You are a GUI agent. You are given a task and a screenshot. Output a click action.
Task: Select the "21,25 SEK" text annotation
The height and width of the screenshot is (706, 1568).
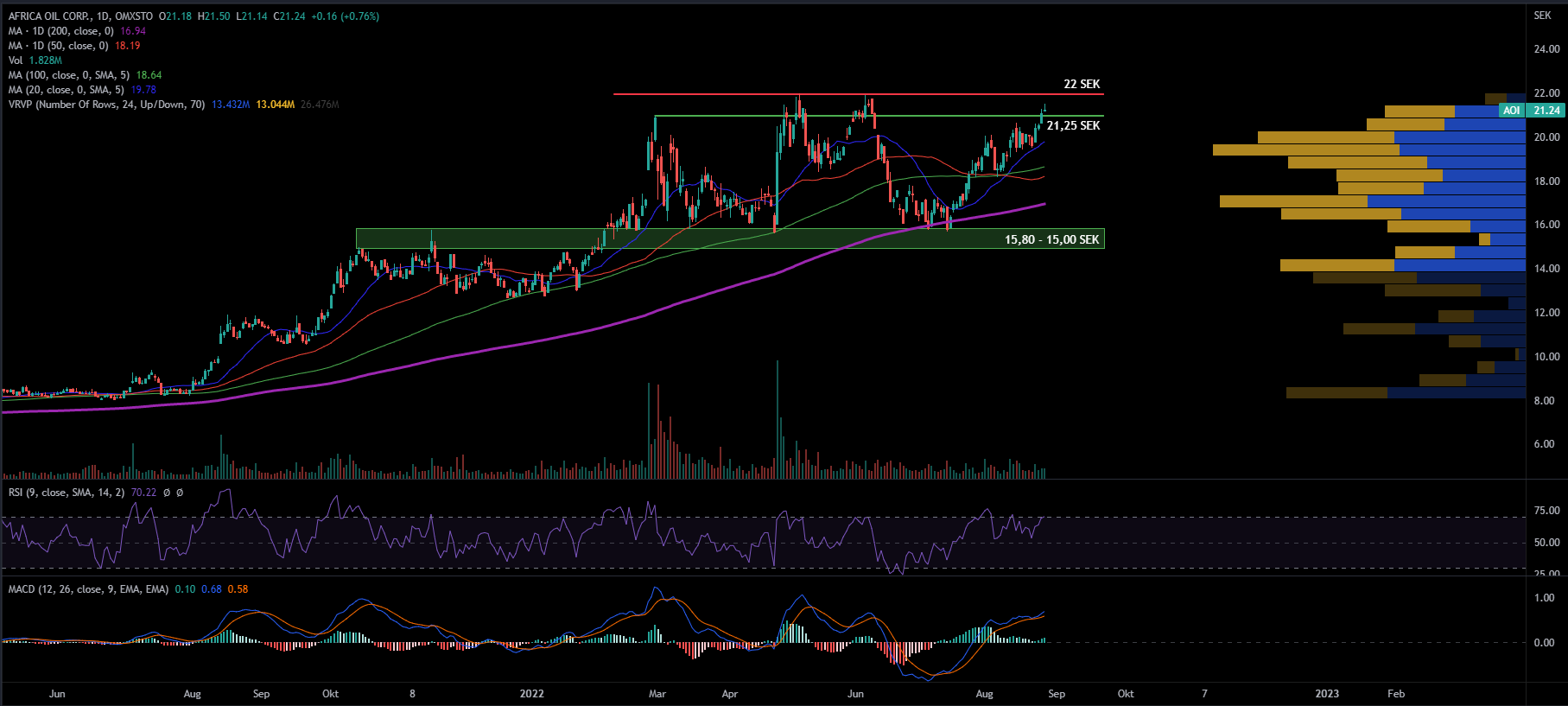(1073, 126)
